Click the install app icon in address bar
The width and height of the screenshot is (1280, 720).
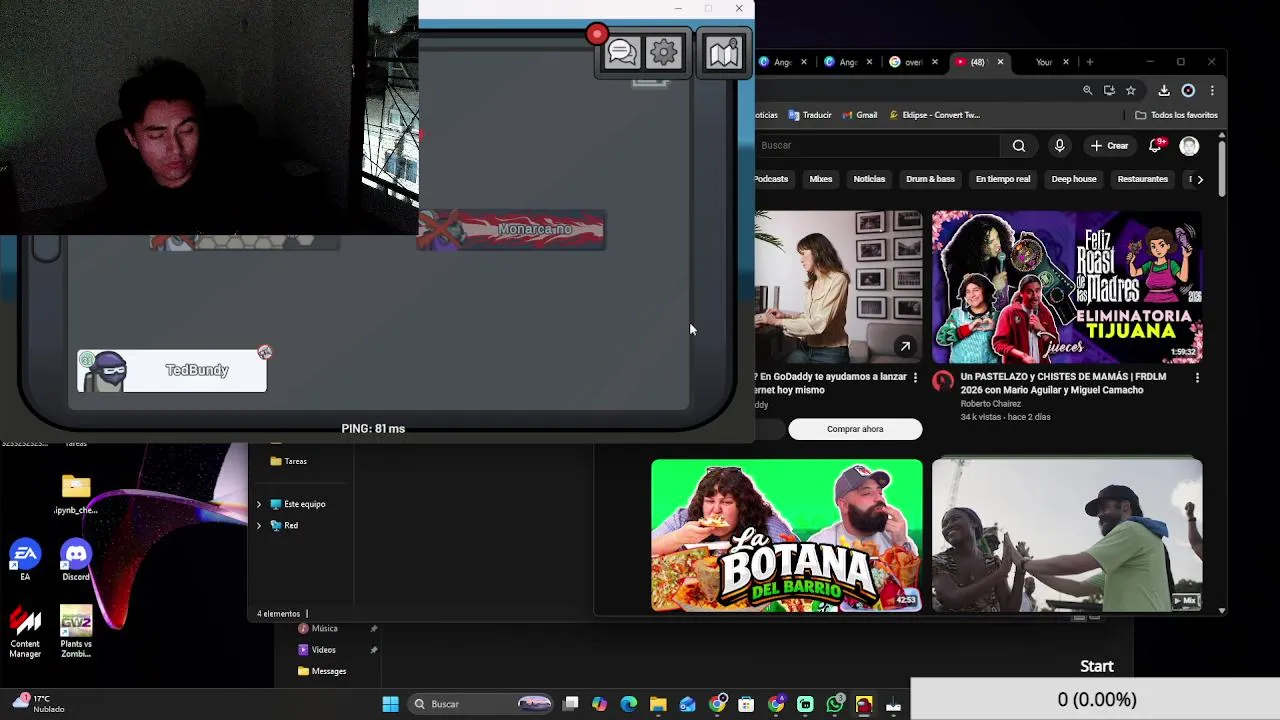1109,90
